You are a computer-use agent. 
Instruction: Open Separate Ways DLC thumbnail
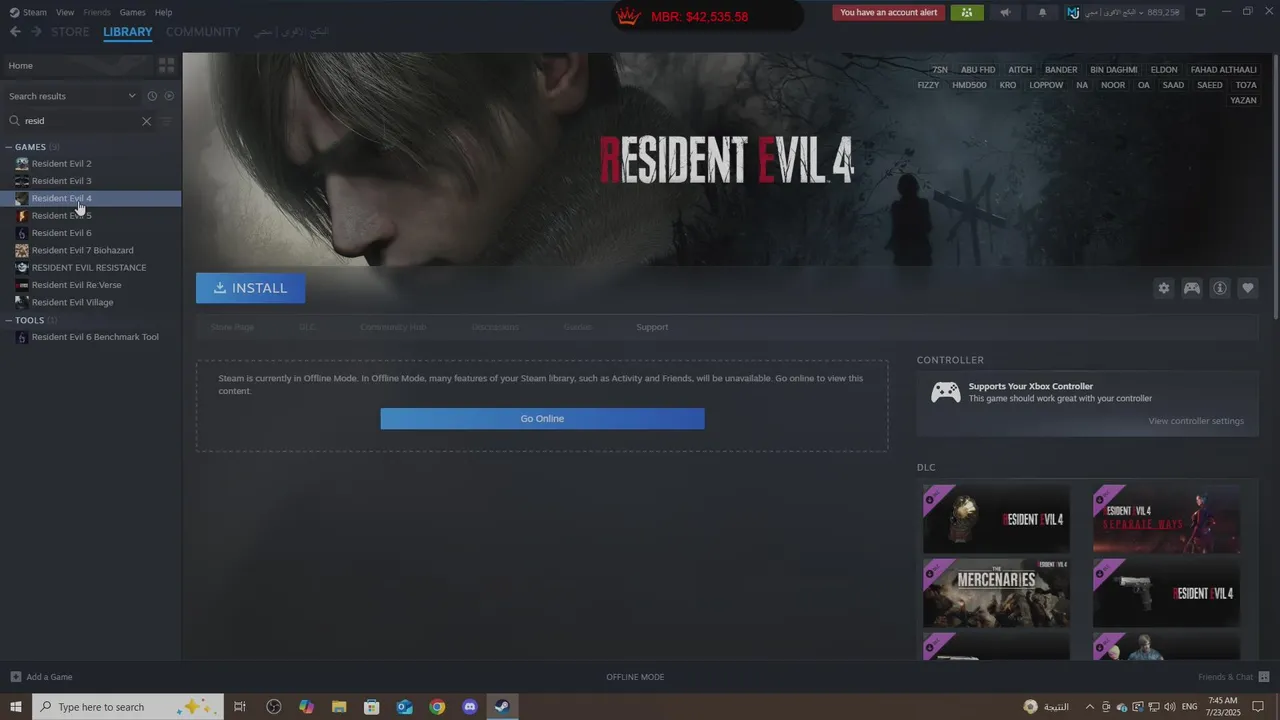(1166, 519)
